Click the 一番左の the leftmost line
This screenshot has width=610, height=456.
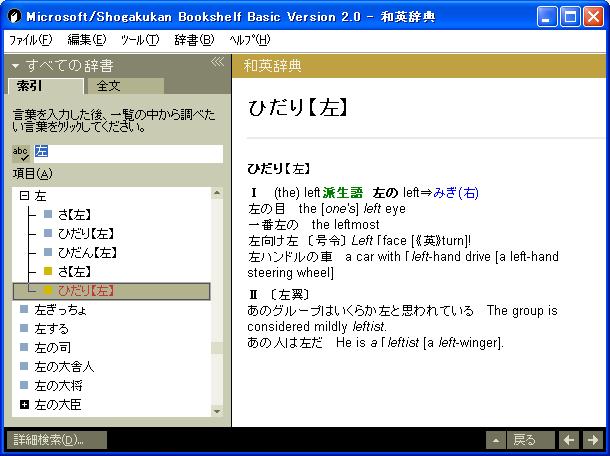click(314, 225)
